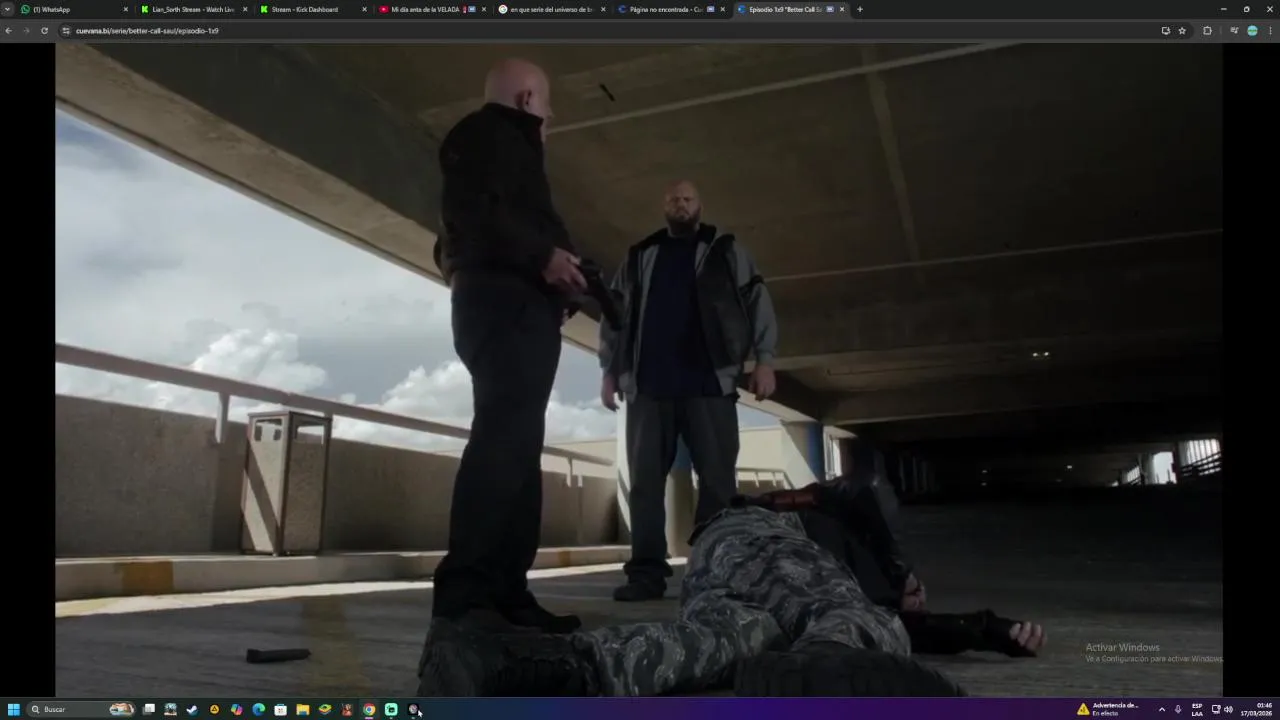
Task: Click the cuevana.bi address bar URL
Action: [x=147, y=31]
